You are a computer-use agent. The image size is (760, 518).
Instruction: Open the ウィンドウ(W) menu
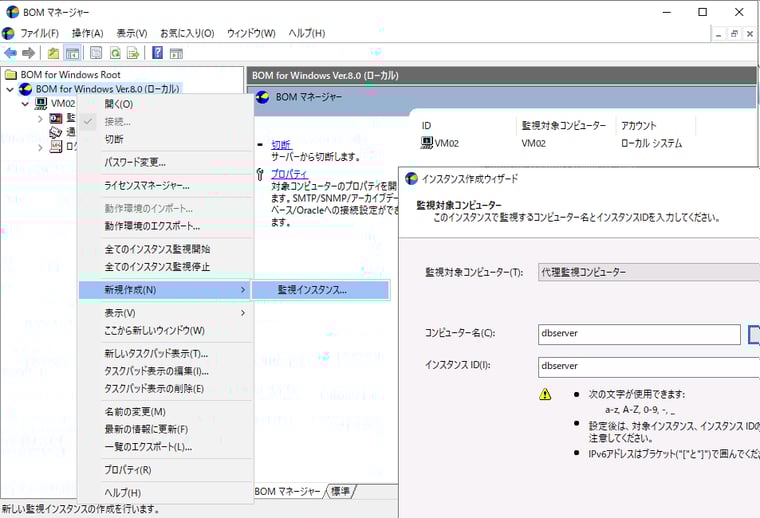(251, 33)
